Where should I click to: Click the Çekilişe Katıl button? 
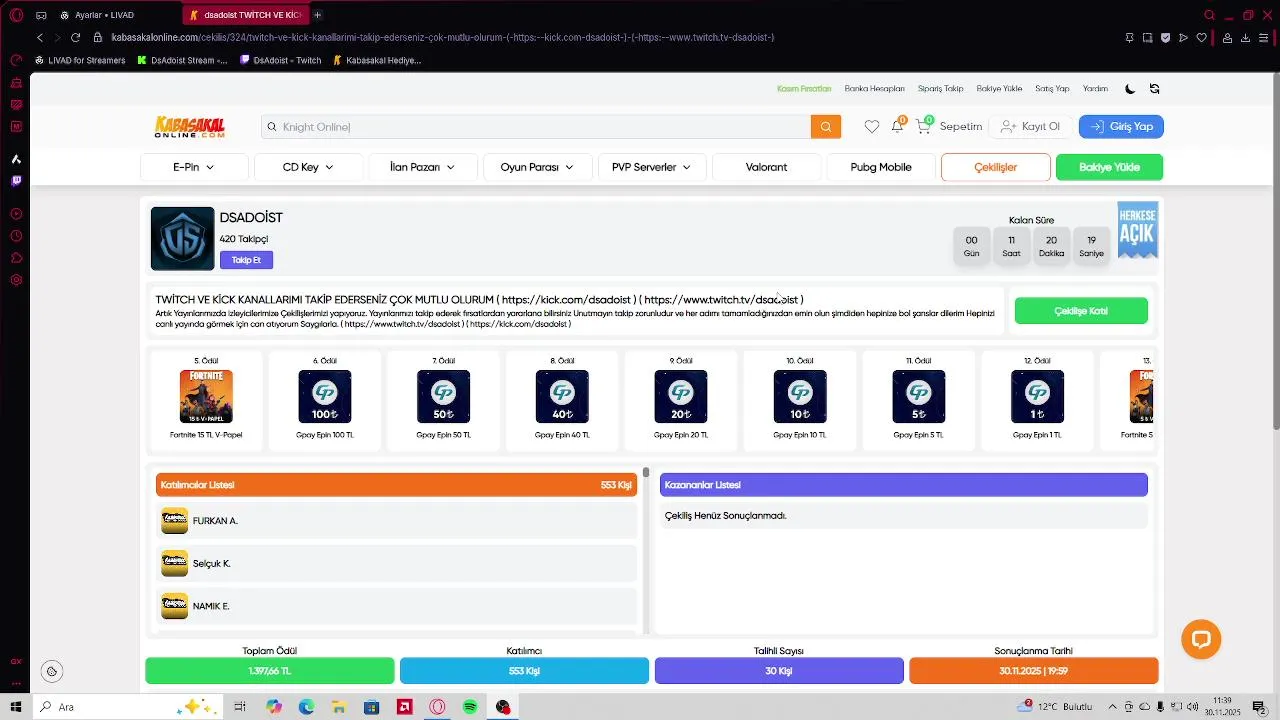[x=1081, y=311]
